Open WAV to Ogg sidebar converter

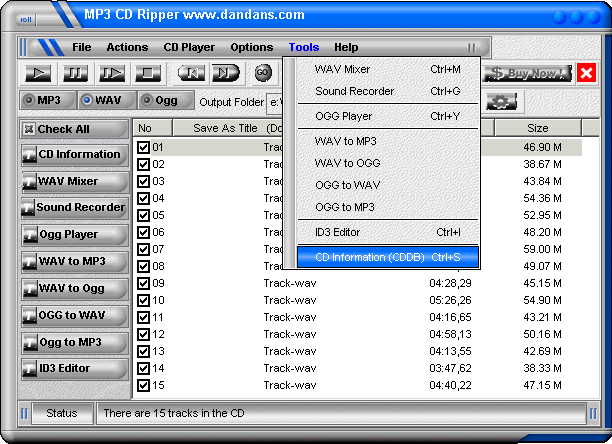[x=74, y=289]
